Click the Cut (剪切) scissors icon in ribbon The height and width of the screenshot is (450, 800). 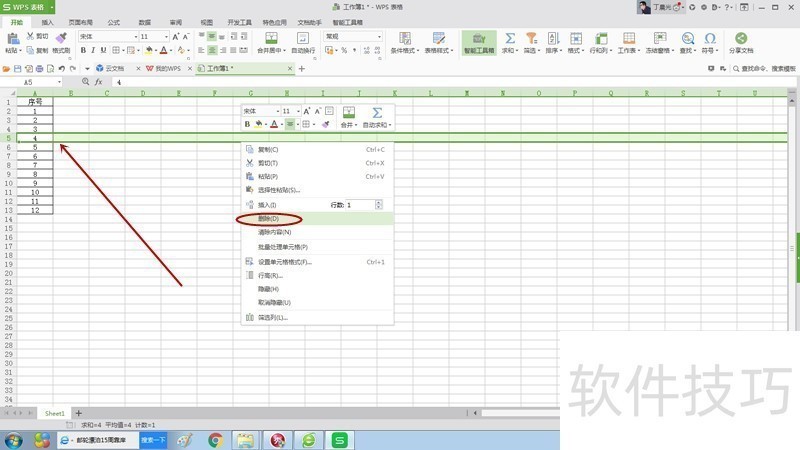[x=31, y=36]
